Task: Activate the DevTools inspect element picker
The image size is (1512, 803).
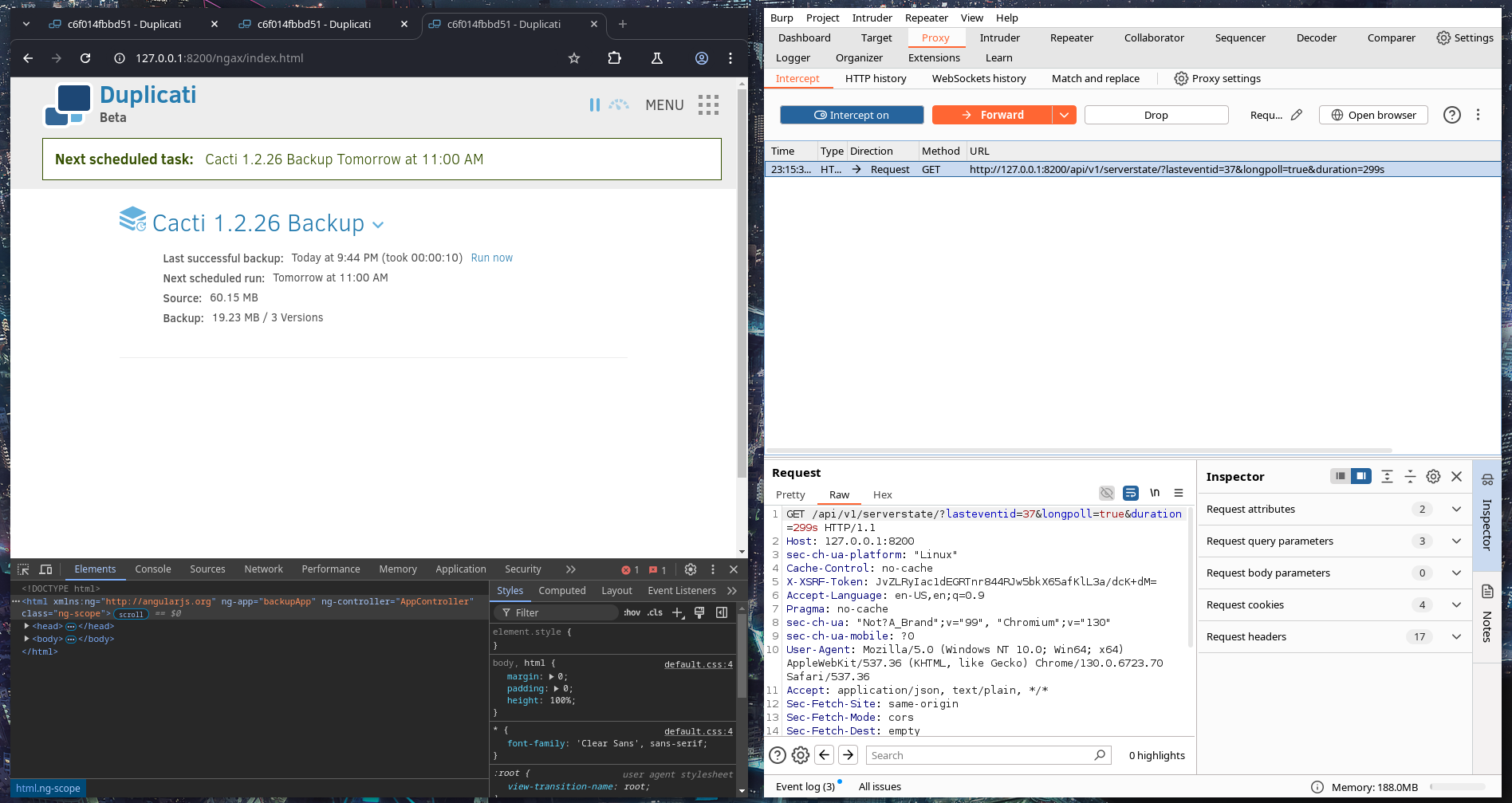Action: click(x=23, y=569)
